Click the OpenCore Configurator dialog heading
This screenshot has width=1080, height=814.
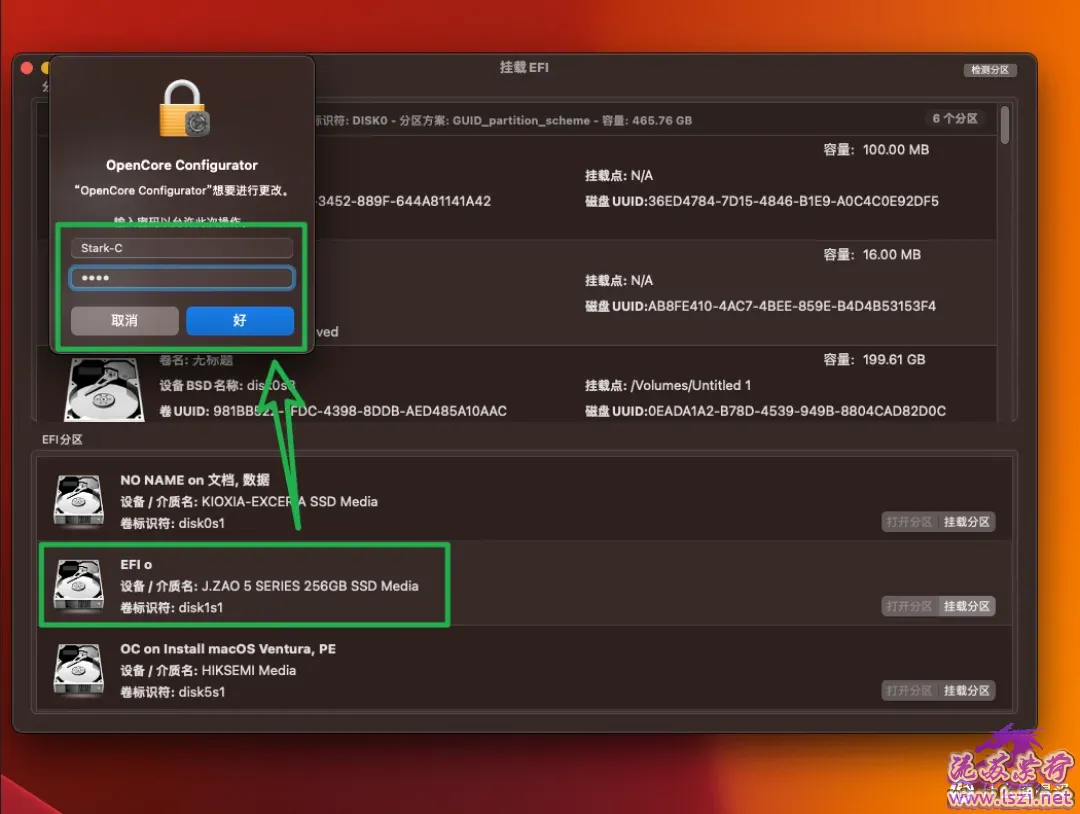pos(182,165)
